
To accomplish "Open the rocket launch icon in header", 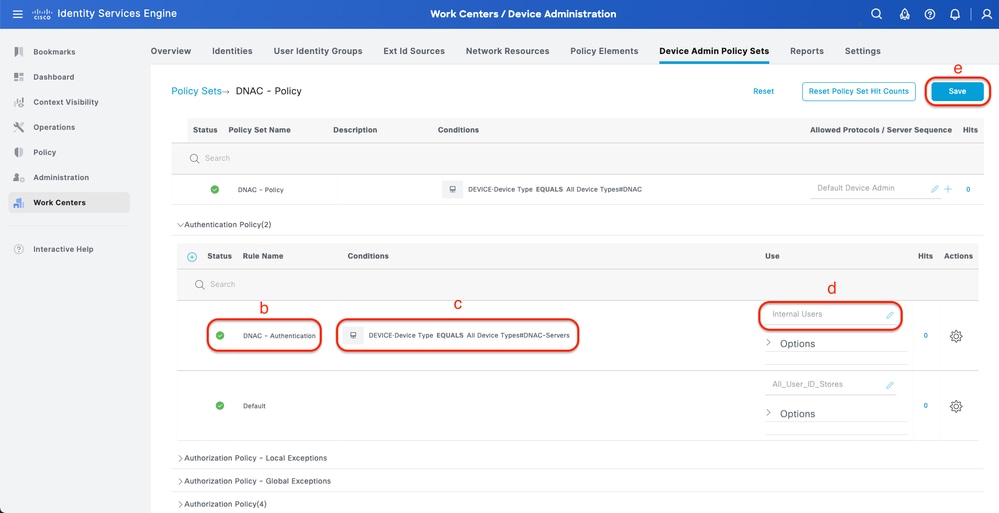I will [x=904, y=14].
